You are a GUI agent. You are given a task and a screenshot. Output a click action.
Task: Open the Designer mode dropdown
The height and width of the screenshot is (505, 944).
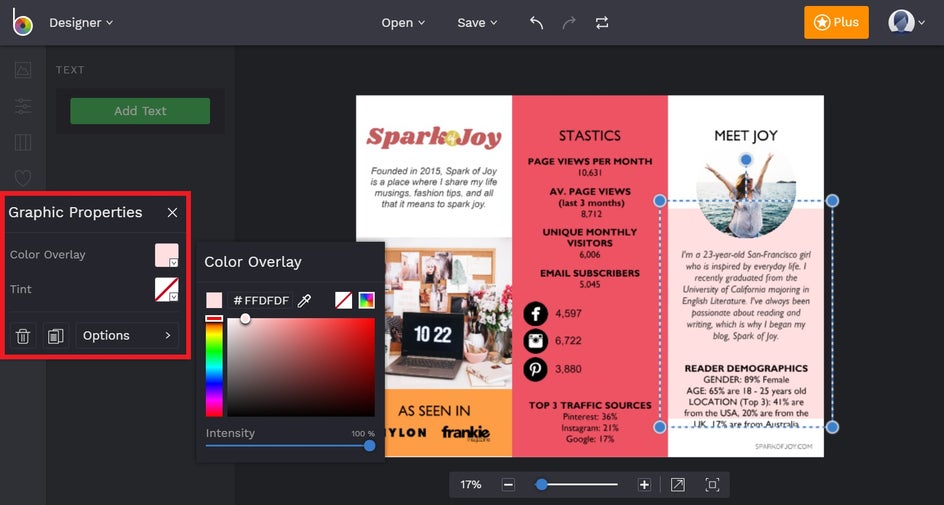pyautogui.click(x=81, y=23)
